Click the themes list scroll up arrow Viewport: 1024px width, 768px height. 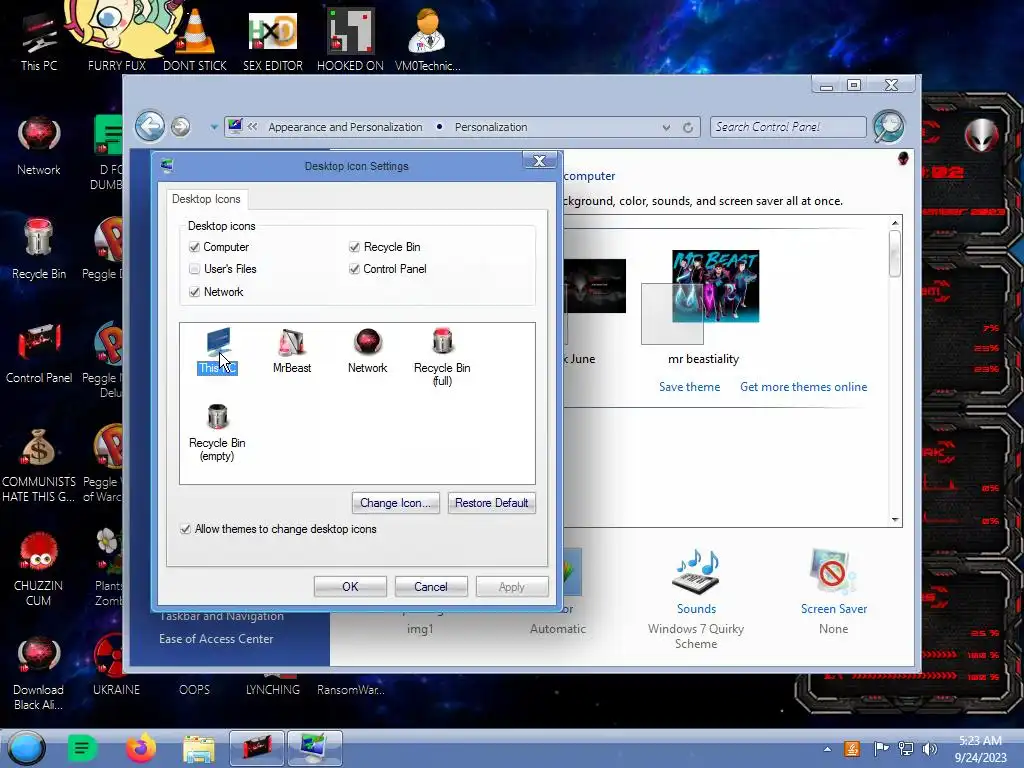(895, 223)
